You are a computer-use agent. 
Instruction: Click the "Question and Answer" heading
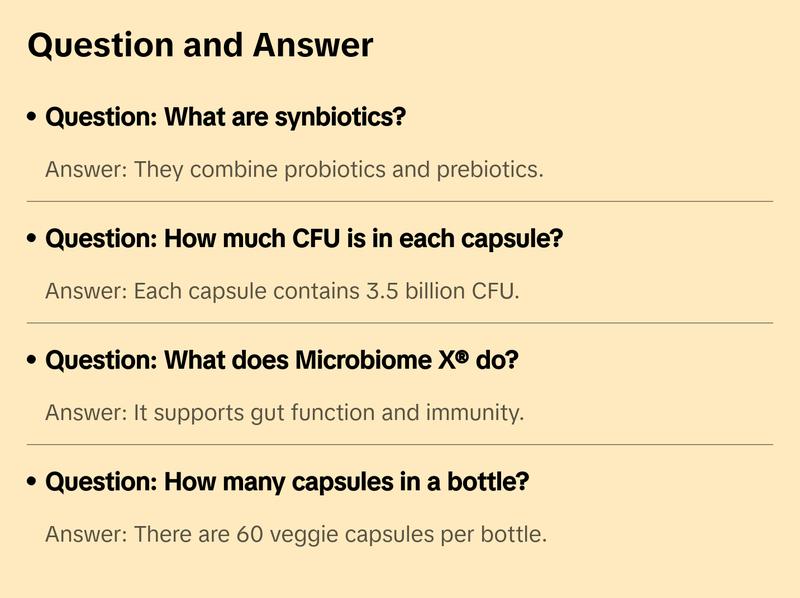point(200,45)
